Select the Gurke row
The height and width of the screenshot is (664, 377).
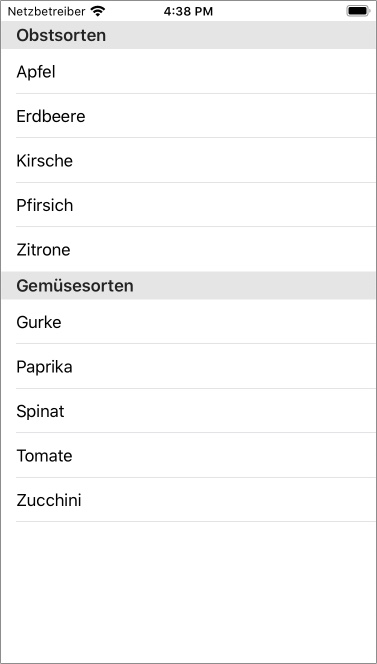click(188, 322)
